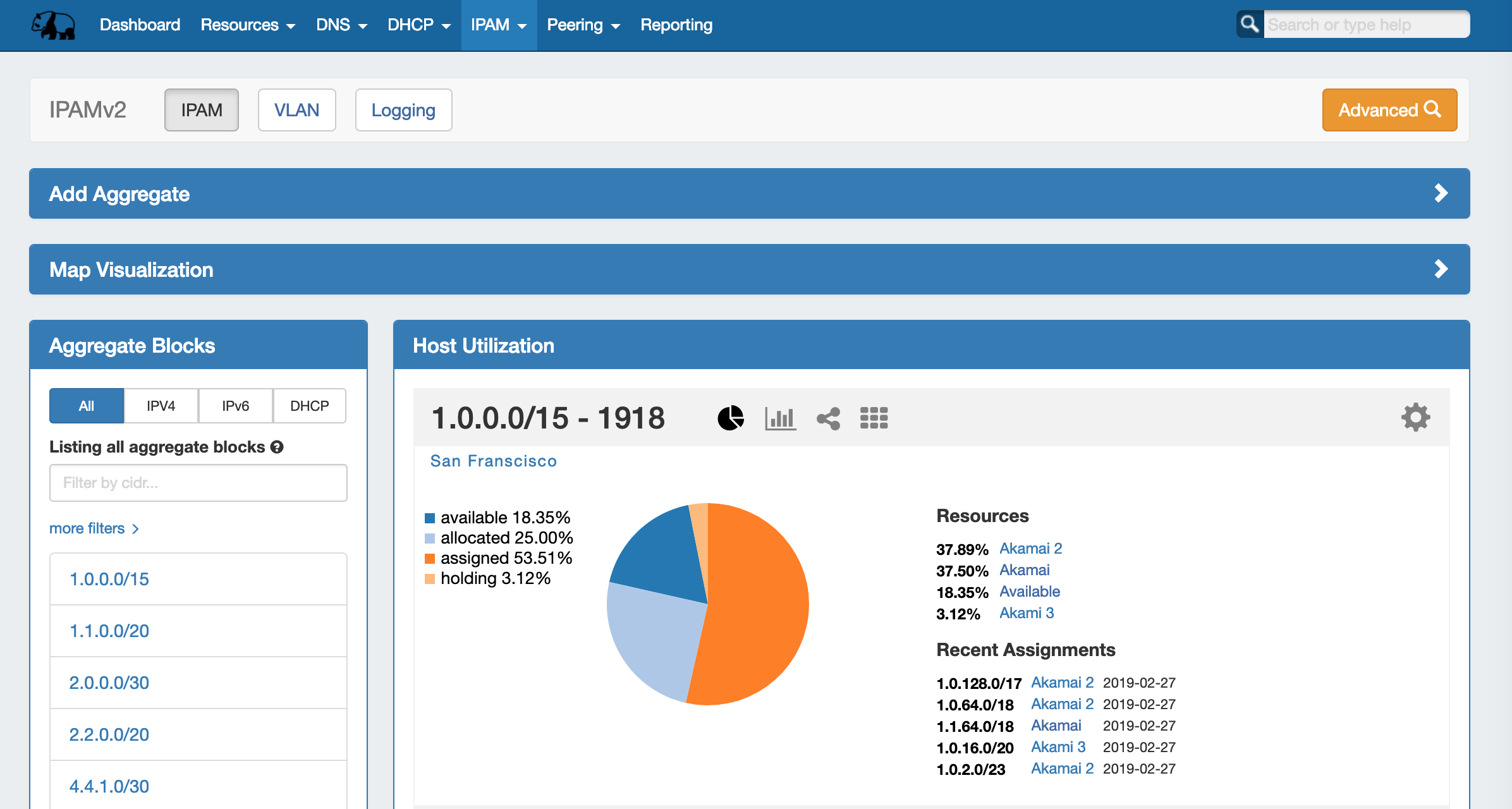The image size is (1512, 809).
Task: Click the orange assigned legend swatch
Action: 430,559
